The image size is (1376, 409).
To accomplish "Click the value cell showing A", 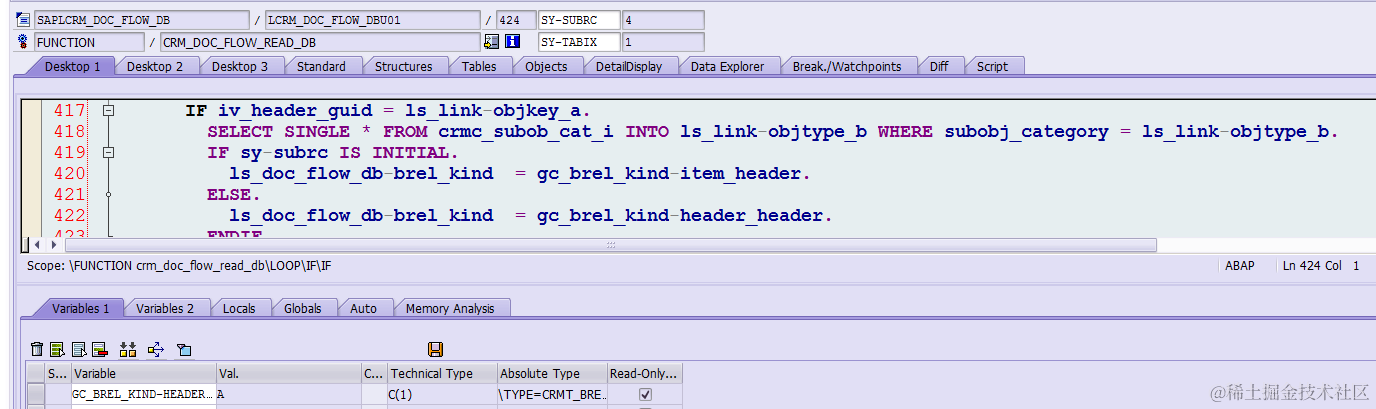I will pos(288,395).
